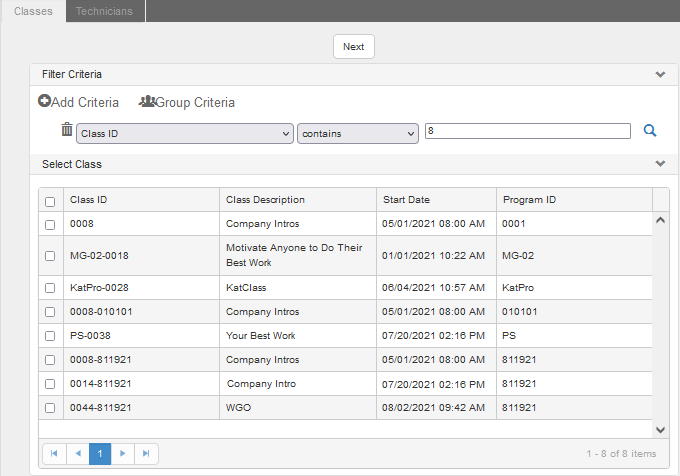Tick the checkbox for 0008-010101
The image size is (680, 476).
50,312
